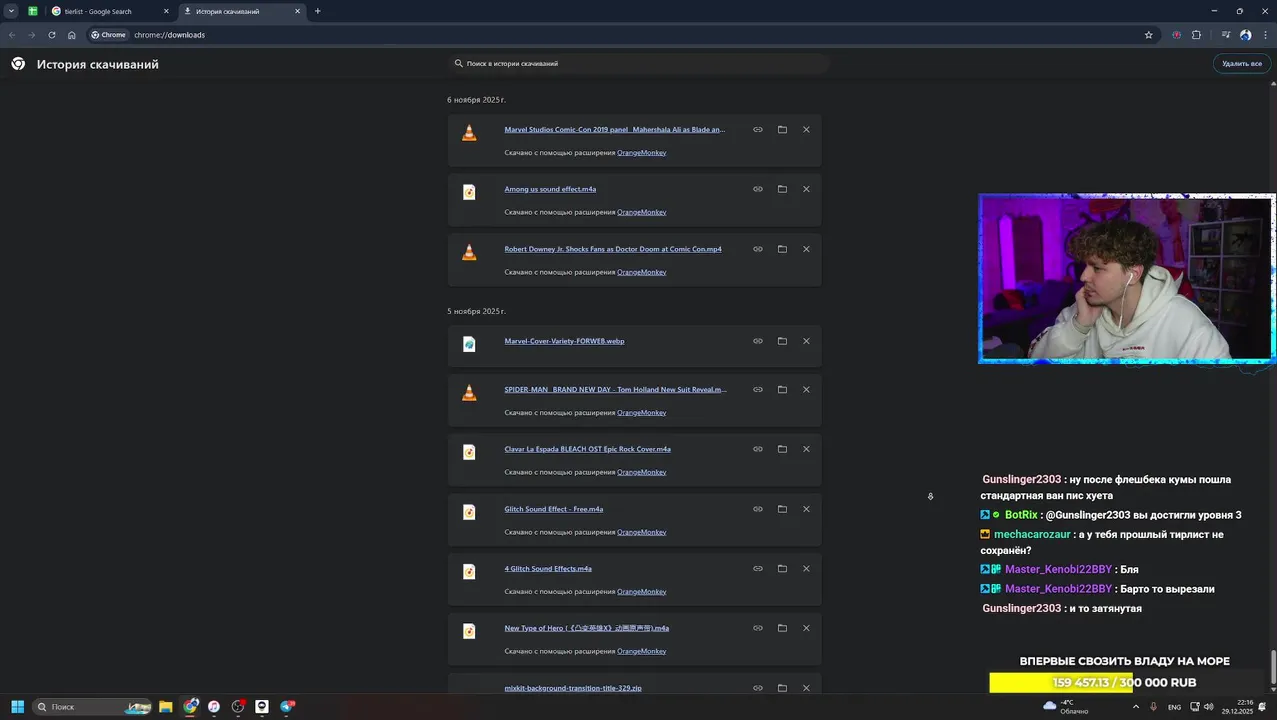Remove Glitch Sound Effect - Free.m4a entry

tap(806, 509)
